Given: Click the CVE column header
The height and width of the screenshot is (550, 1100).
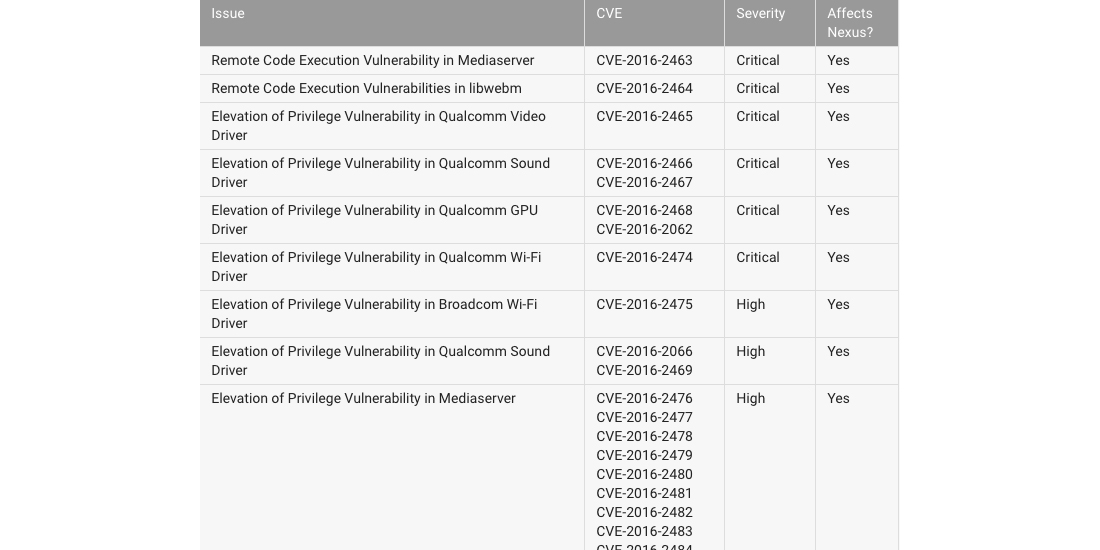Looking at the screenshot, I should click(609, 13).
